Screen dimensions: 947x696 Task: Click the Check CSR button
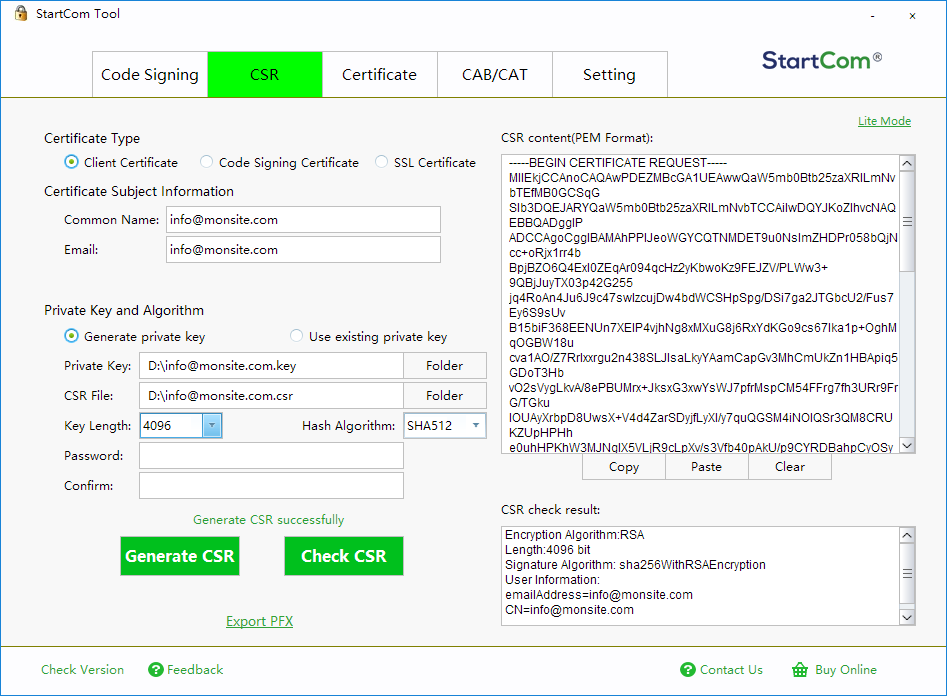coord(344,556)
